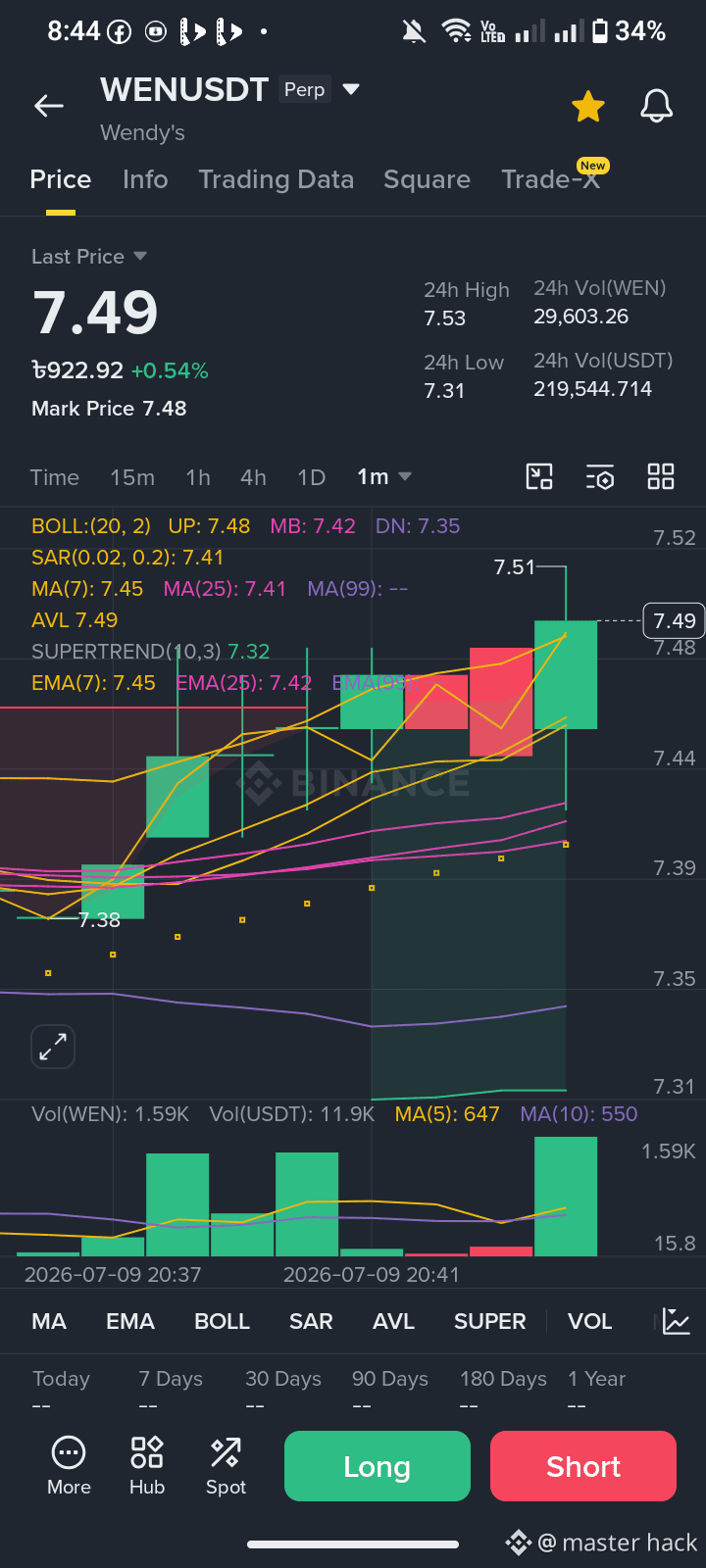Tap the 24h Vol(USDT) value 219,544.714
Viewport: 706px width, 1568px height.
(592, 389)
